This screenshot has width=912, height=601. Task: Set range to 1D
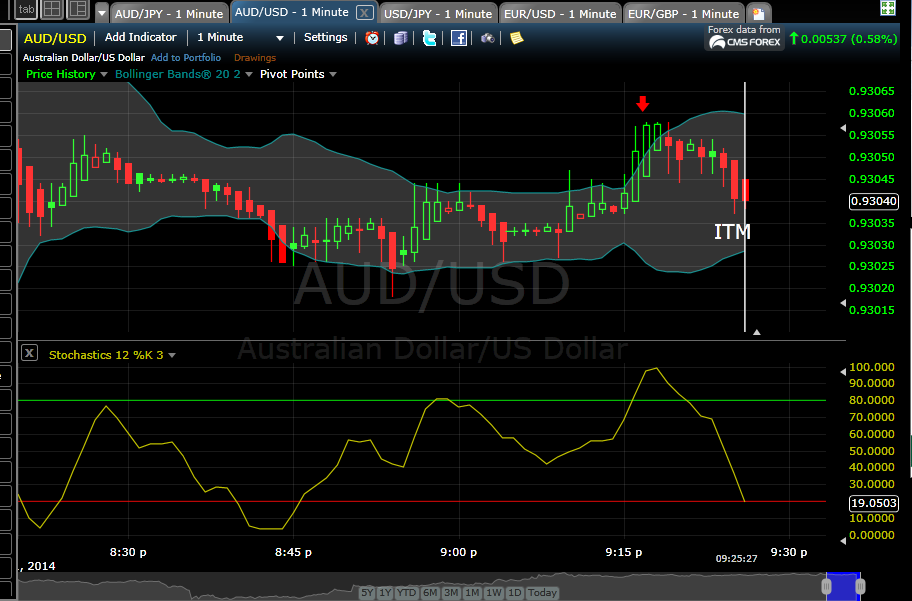515,592
